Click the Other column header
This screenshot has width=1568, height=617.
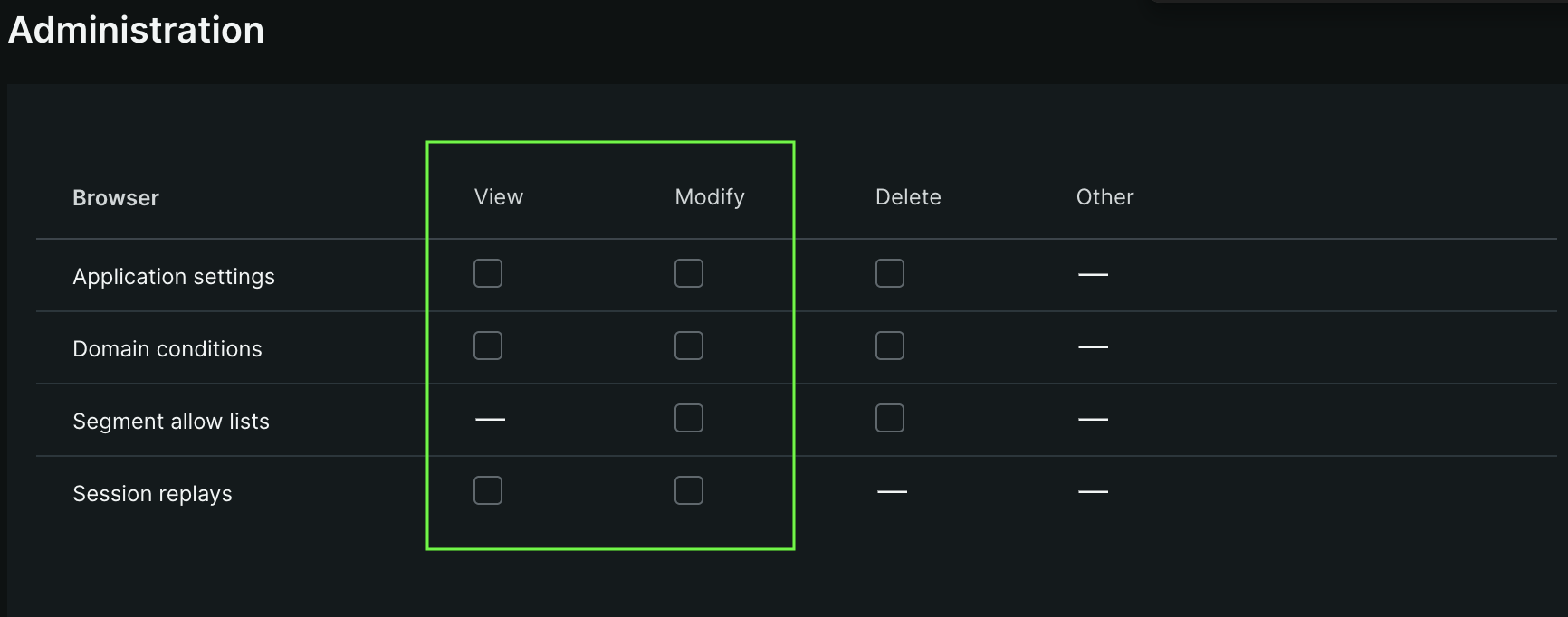(1104, 197)
